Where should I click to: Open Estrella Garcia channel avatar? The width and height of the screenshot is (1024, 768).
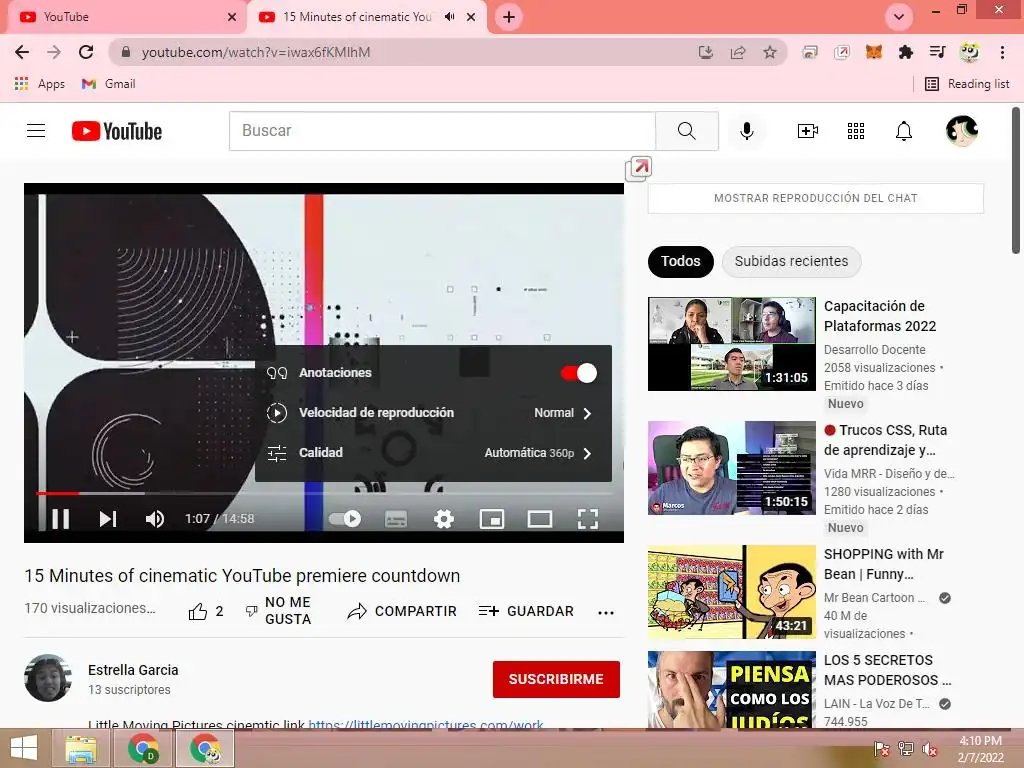(x=48, y=678)
